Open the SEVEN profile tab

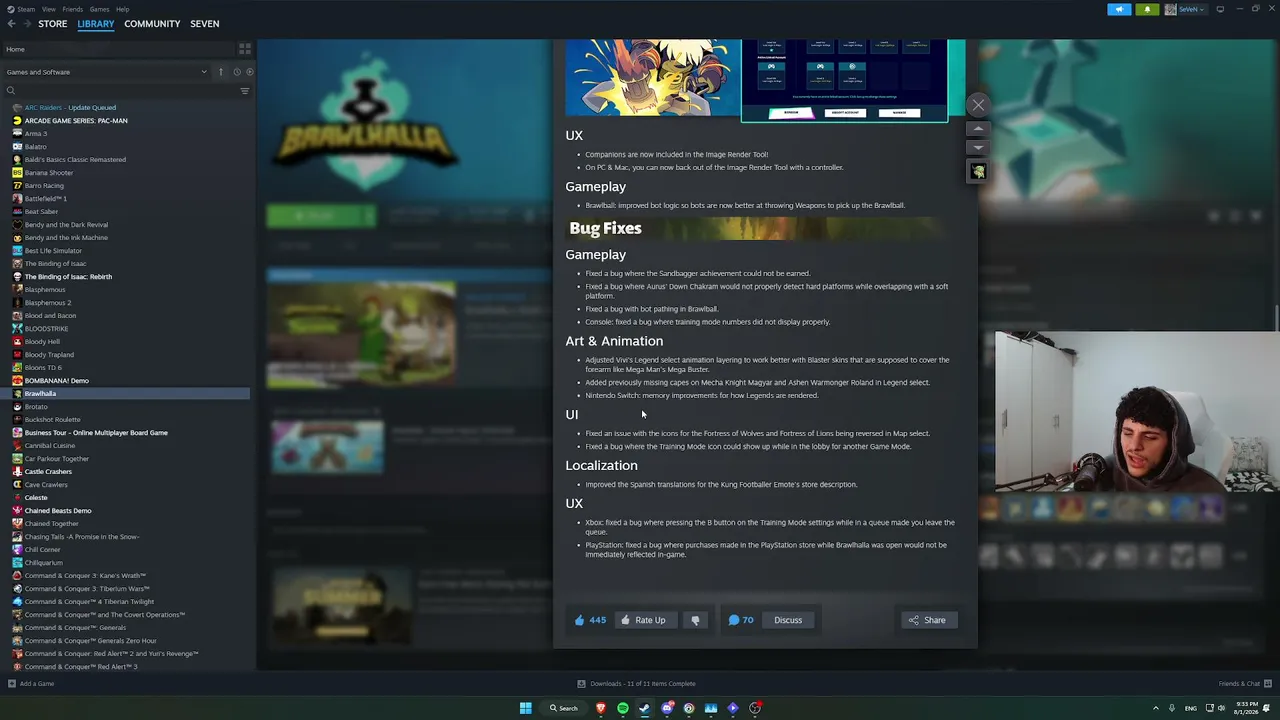tap(205, 24)
